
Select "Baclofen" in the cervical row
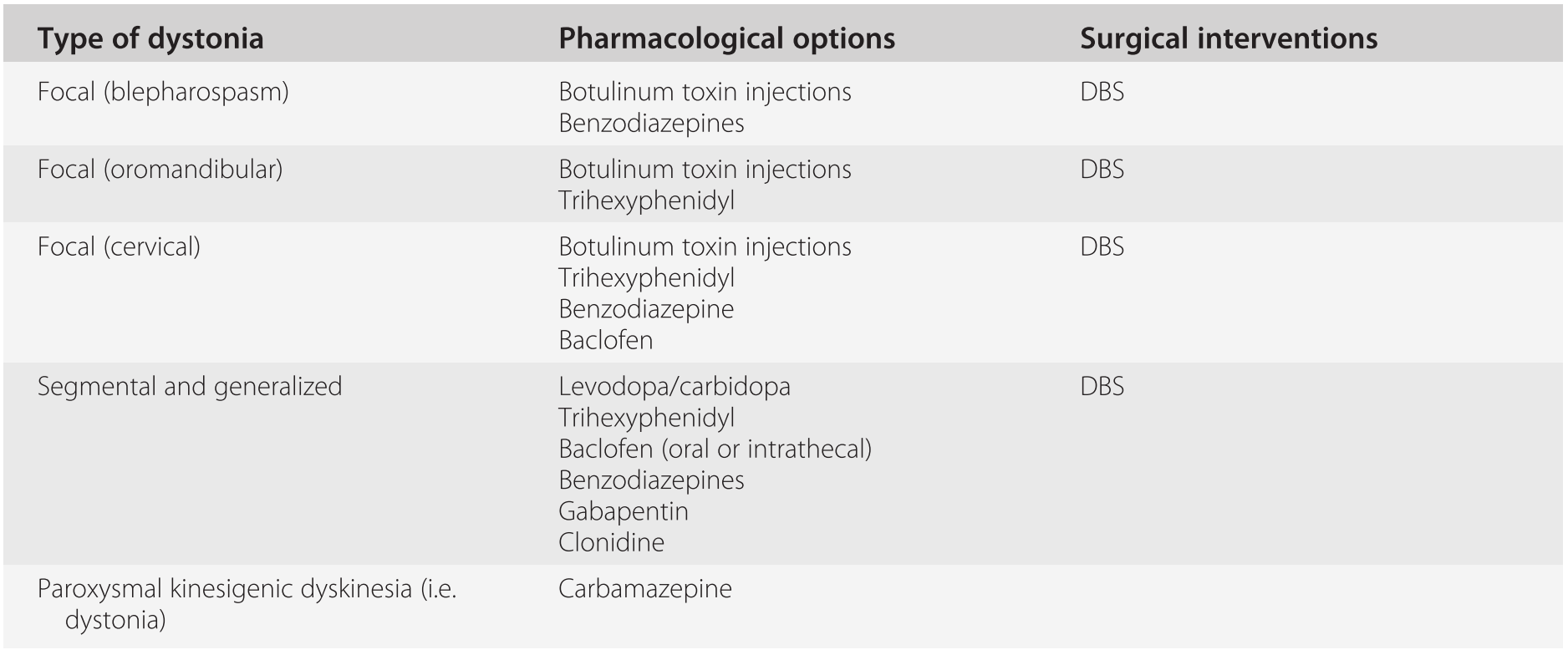(x=605, y=341)
